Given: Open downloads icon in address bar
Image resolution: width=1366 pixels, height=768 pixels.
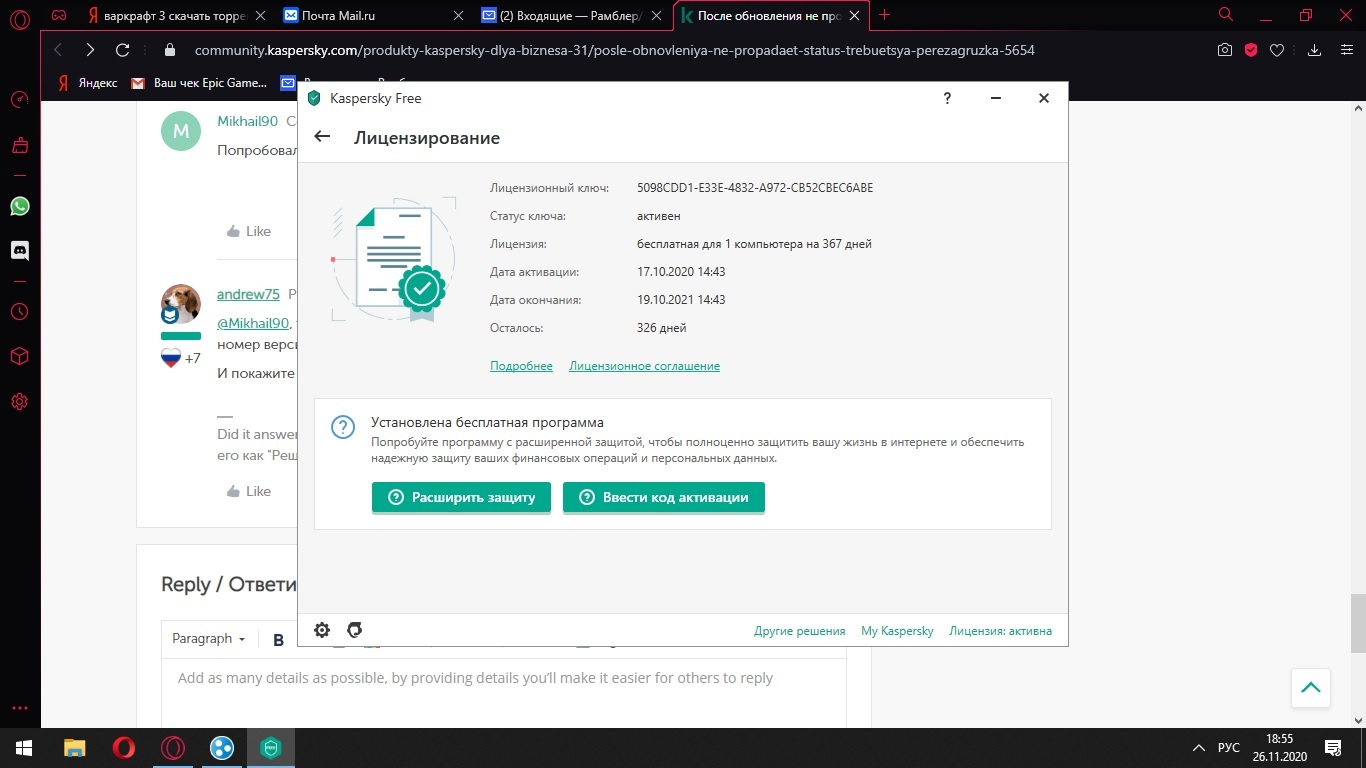Looking at the screenshot, I should pyautogui.click(x=1315, y=50).
